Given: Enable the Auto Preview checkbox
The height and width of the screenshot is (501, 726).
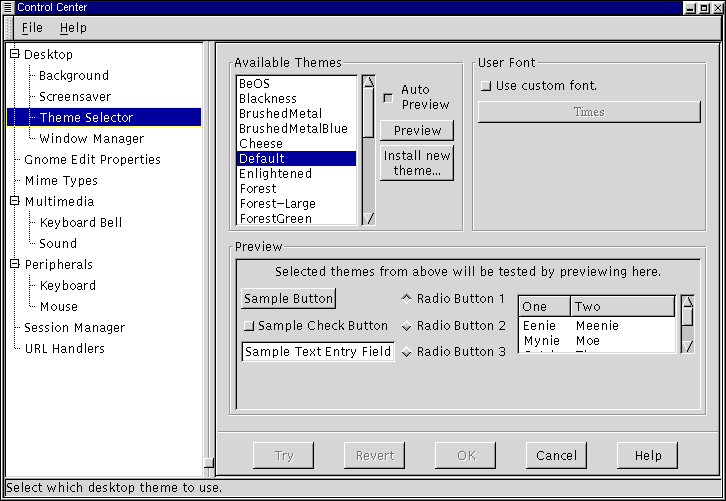Looking at the screenshot, I should [388, 98].
